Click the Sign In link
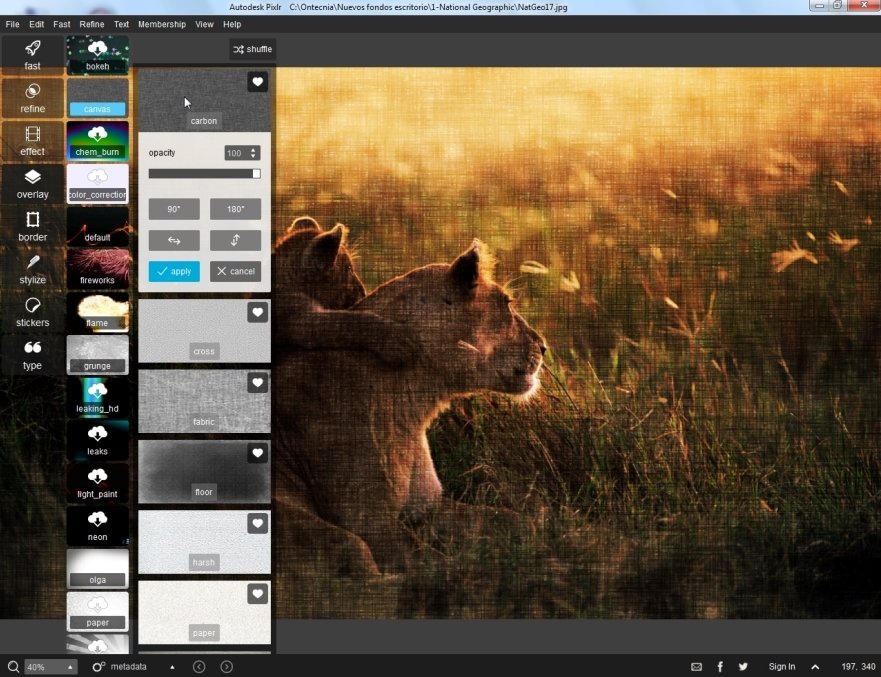This screenshot has height=677, width=881. tap(782, 667)
